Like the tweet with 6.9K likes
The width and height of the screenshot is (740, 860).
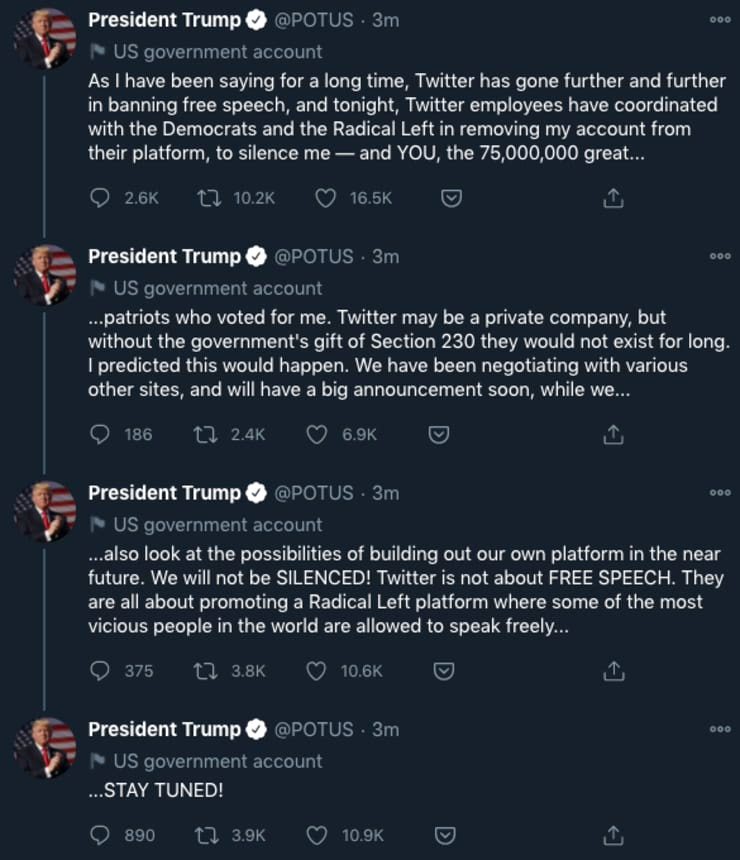316,434
